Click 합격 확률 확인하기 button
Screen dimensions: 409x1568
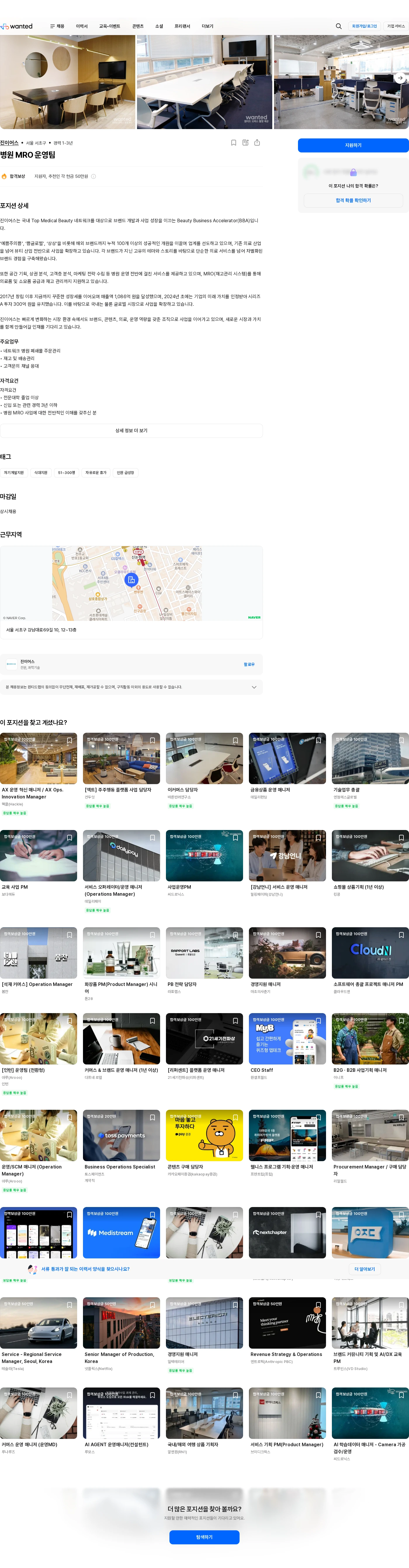[x=353, y=200]
